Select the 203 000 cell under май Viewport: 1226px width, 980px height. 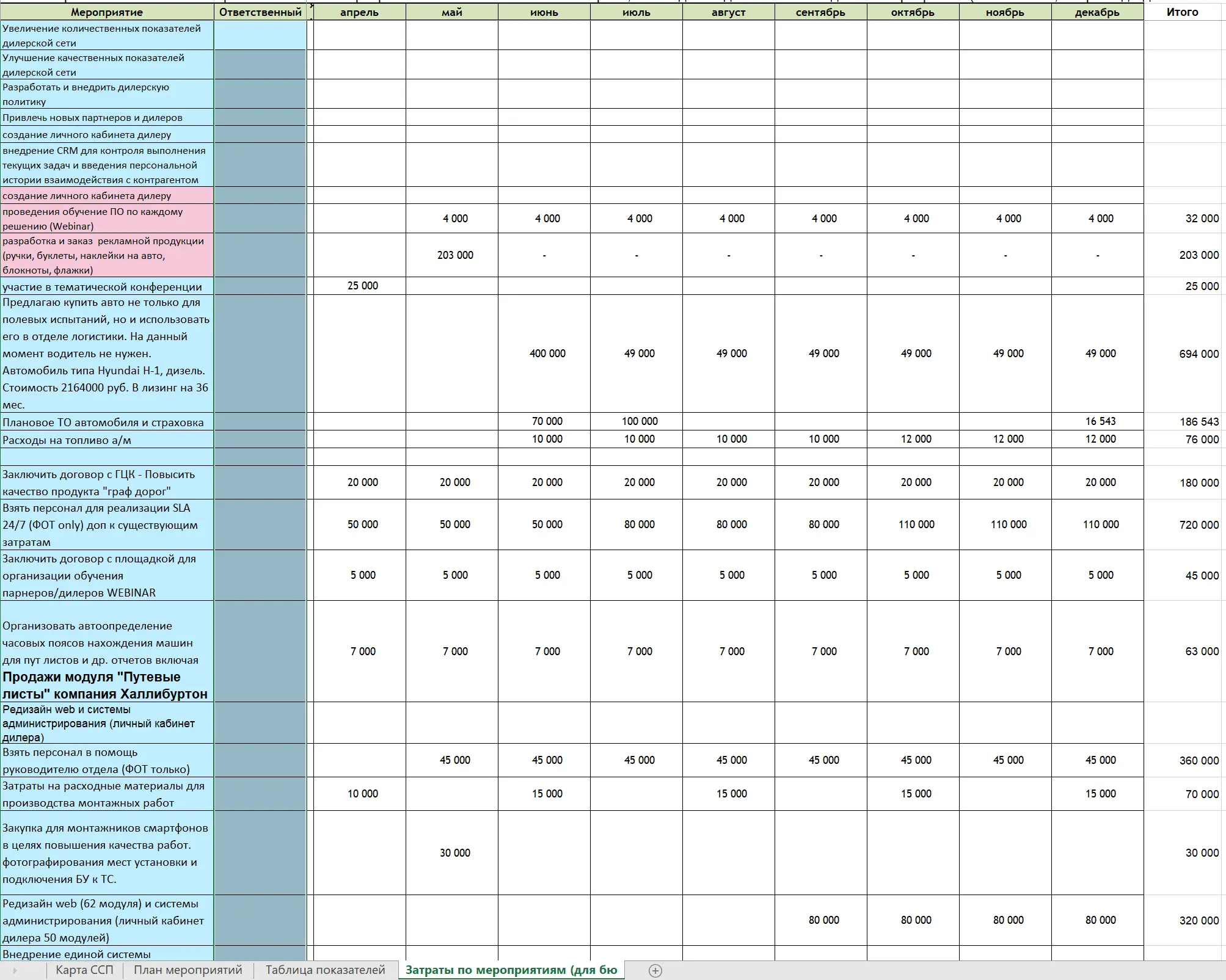tap(455, 255)
